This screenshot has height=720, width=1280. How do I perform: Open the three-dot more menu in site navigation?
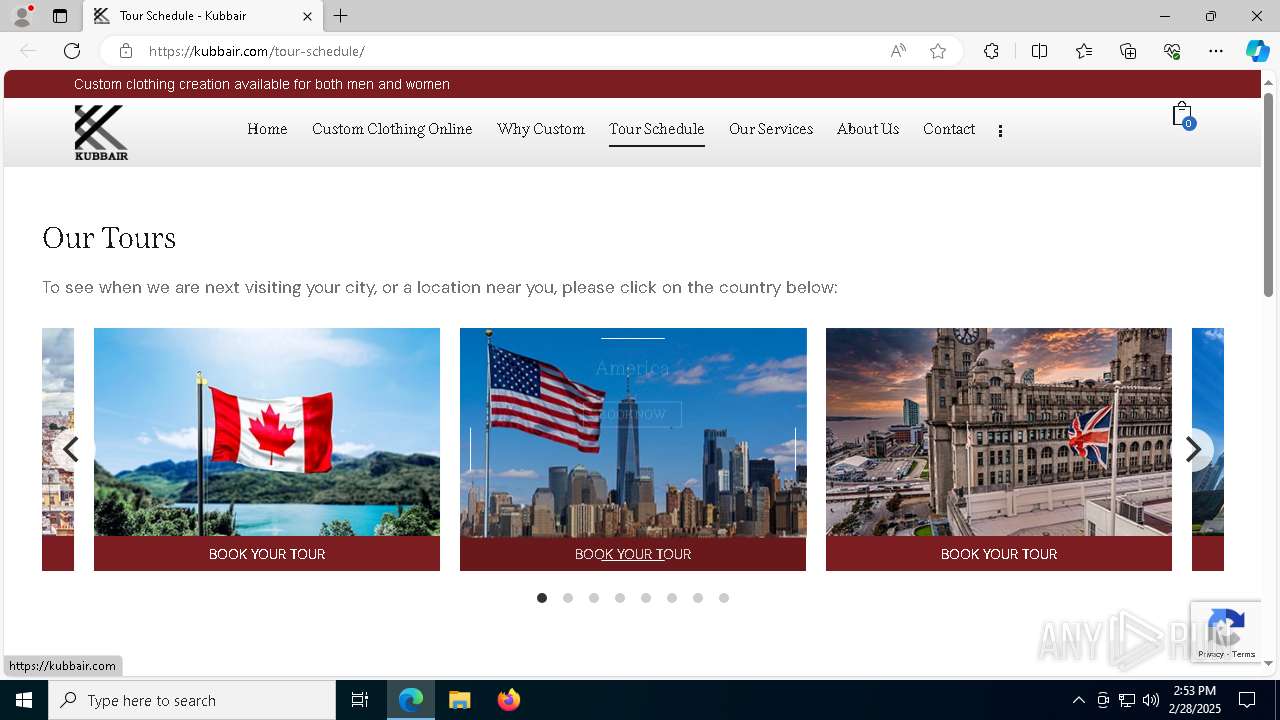1000,130
